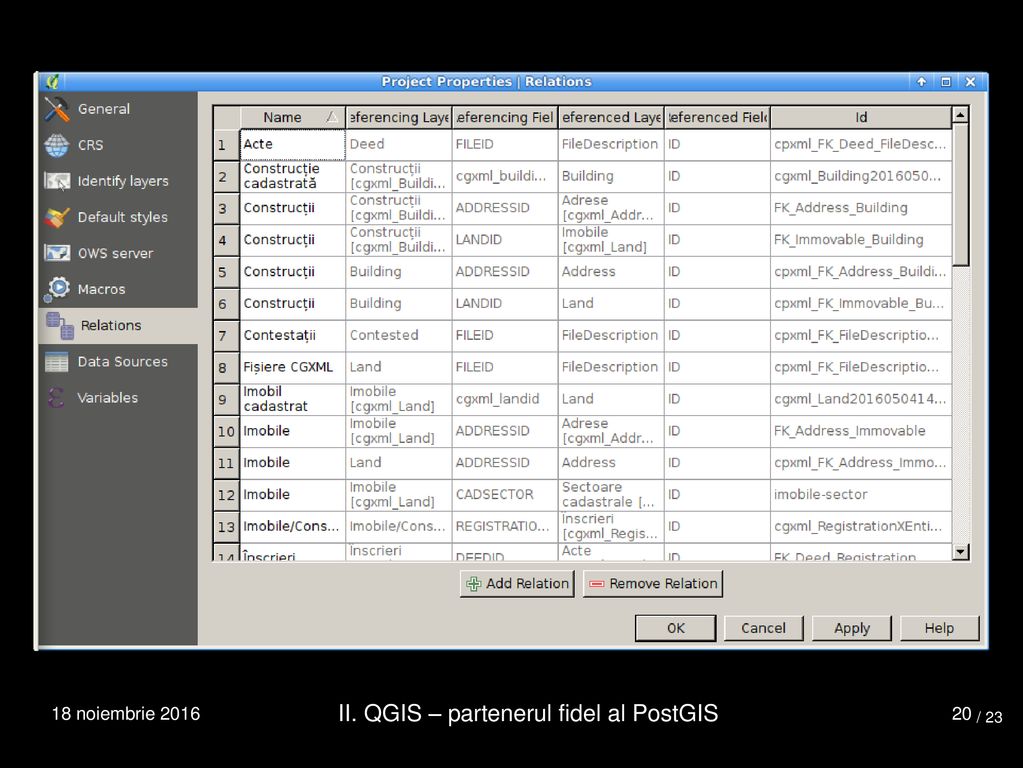
Task: Click the CRS globe icon
Action: 57,145
